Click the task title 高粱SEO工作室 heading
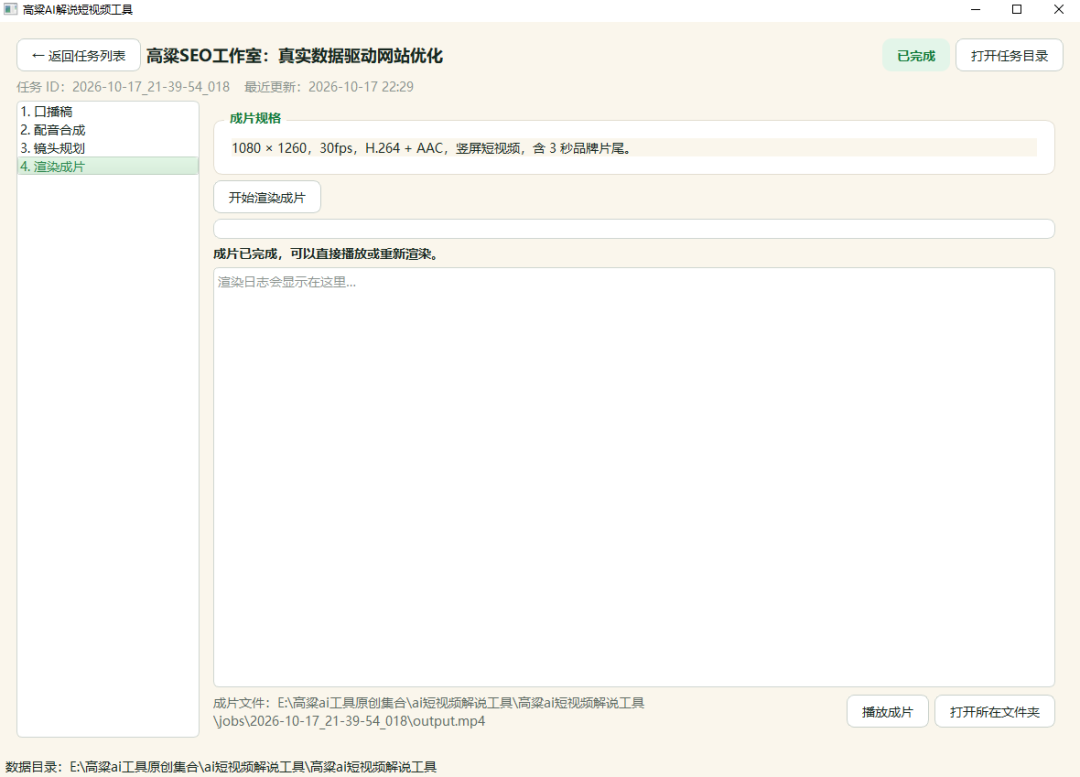 coord(294,55)
